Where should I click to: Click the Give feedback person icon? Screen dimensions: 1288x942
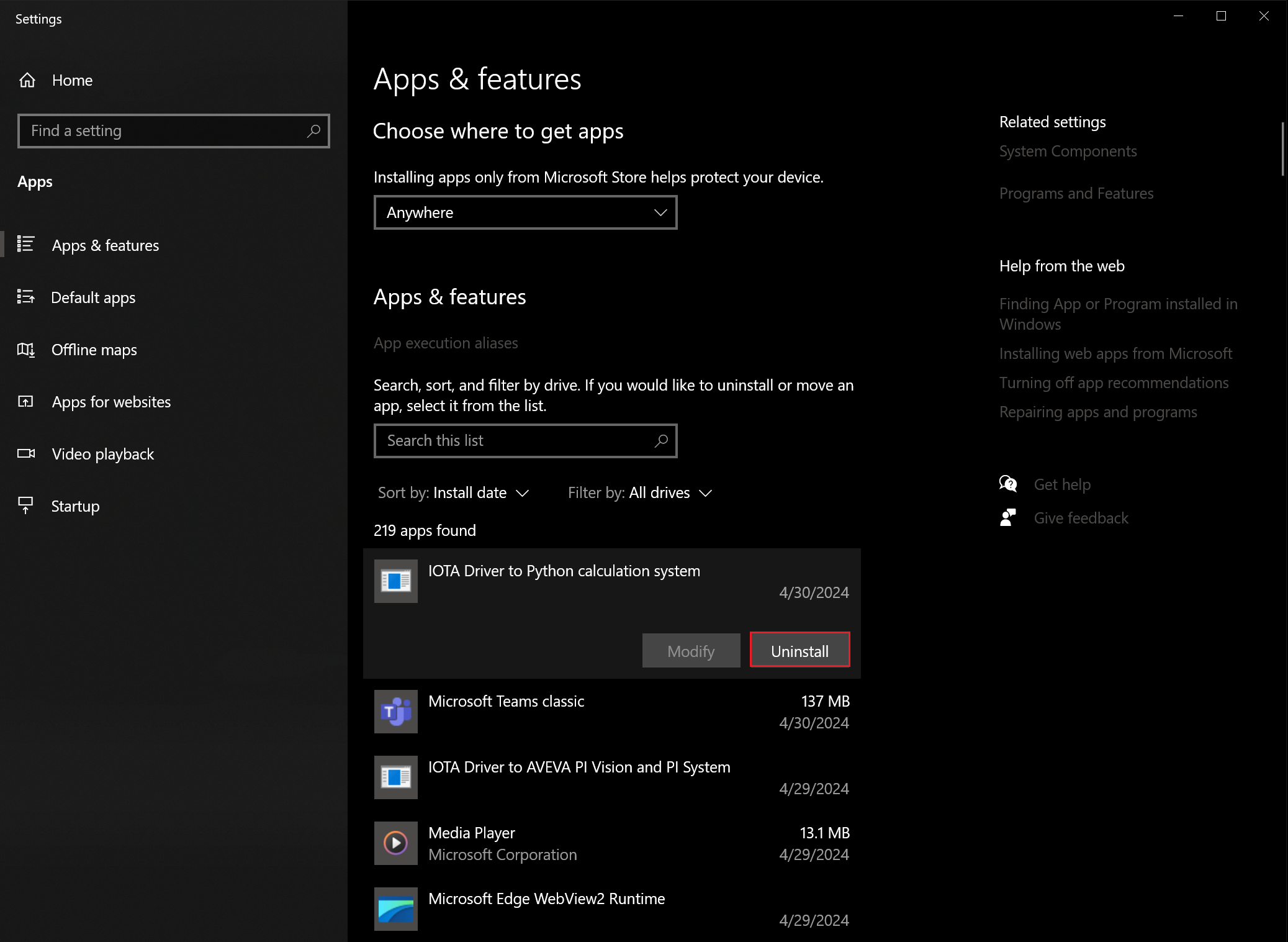point(1008,517)
